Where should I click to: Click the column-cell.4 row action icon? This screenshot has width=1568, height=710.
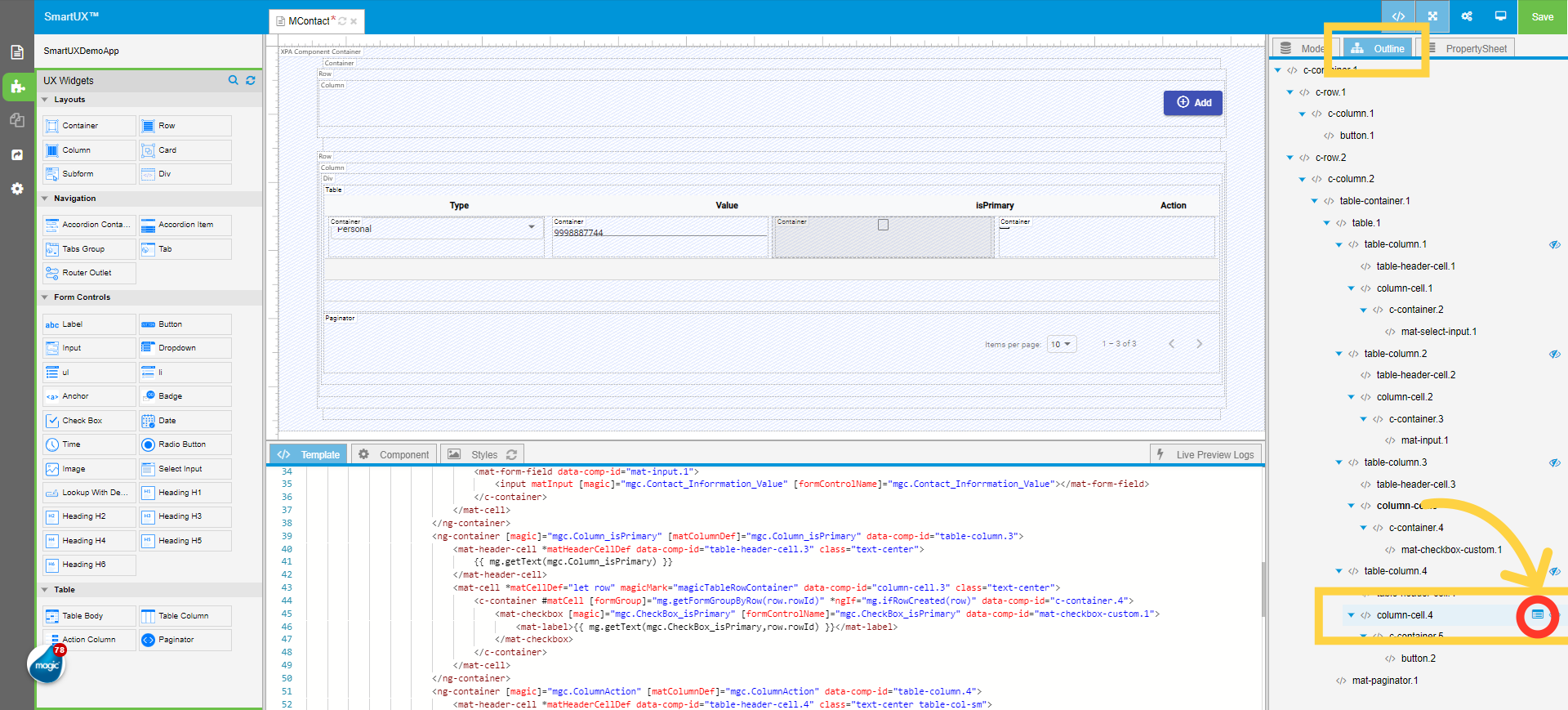click(x=1538, y=614)
